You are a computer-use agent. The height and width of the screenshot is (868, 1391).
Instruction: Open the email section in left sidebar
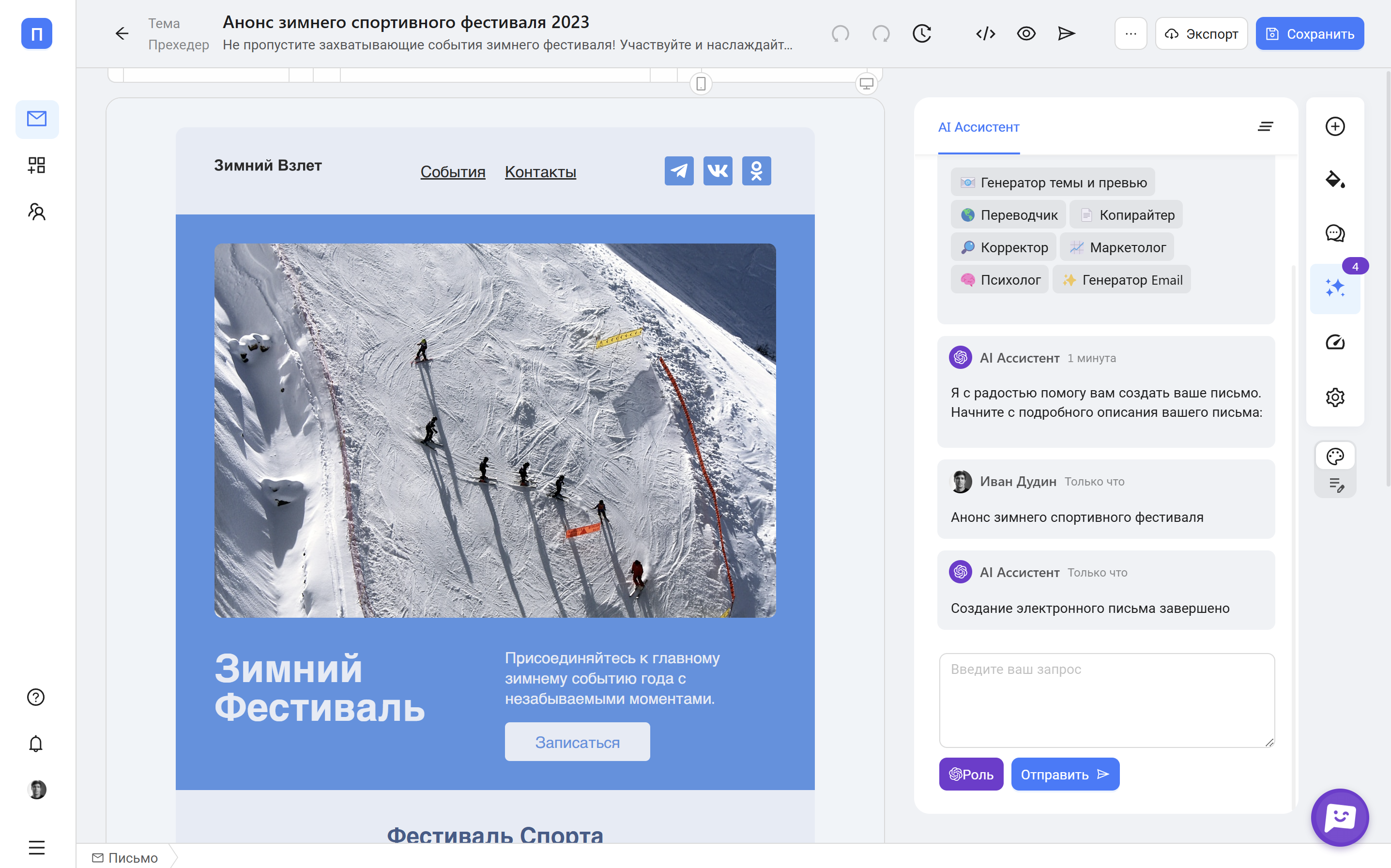tap(37, 119)
